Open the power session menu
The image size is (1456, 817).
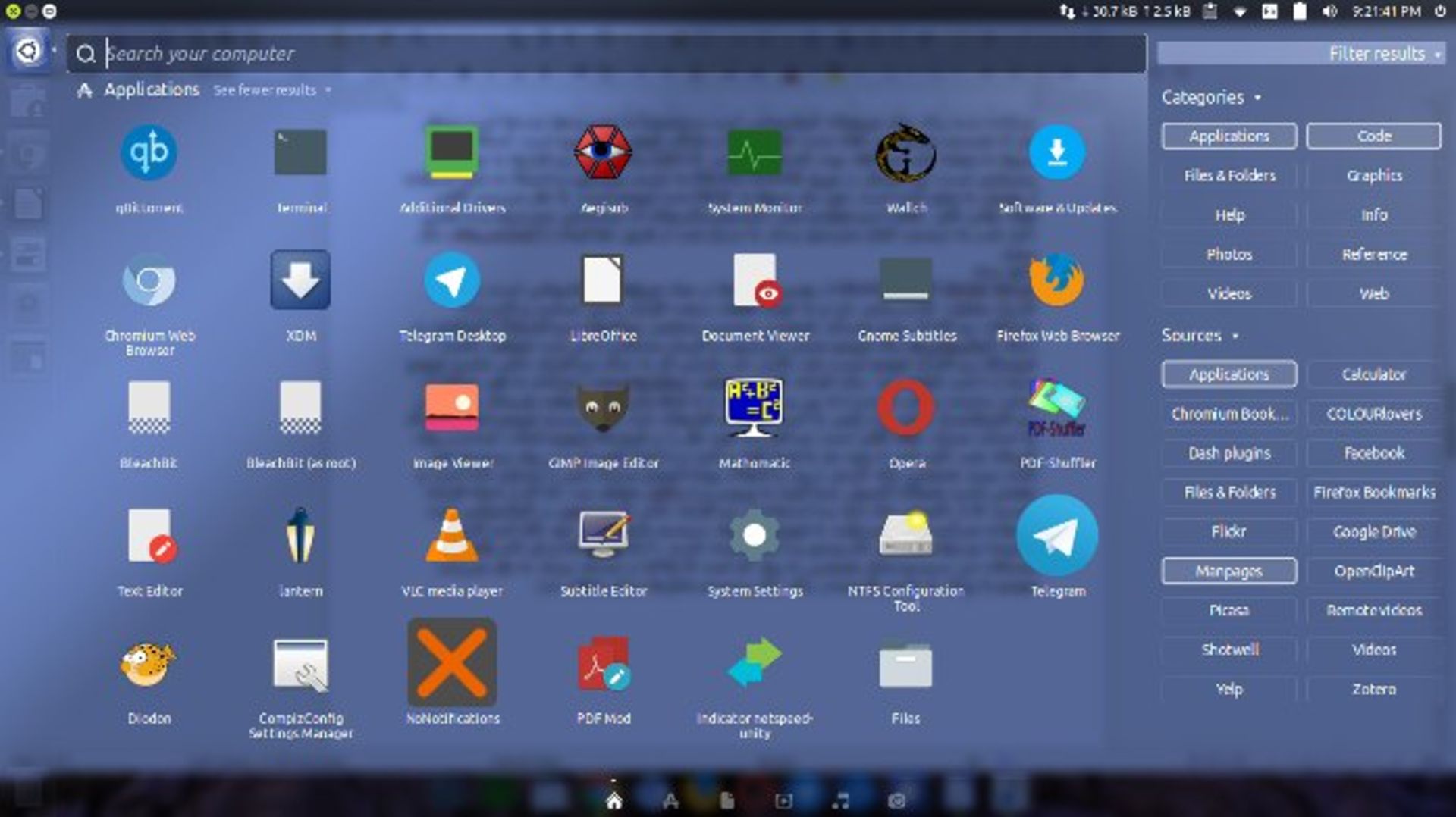[1439, 11]
